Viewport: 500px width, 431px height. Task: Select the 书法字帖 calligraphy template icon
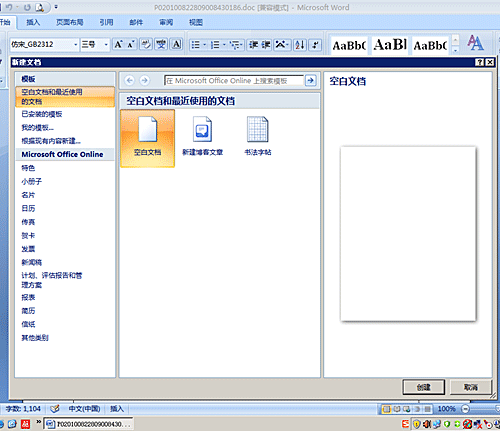258,136
